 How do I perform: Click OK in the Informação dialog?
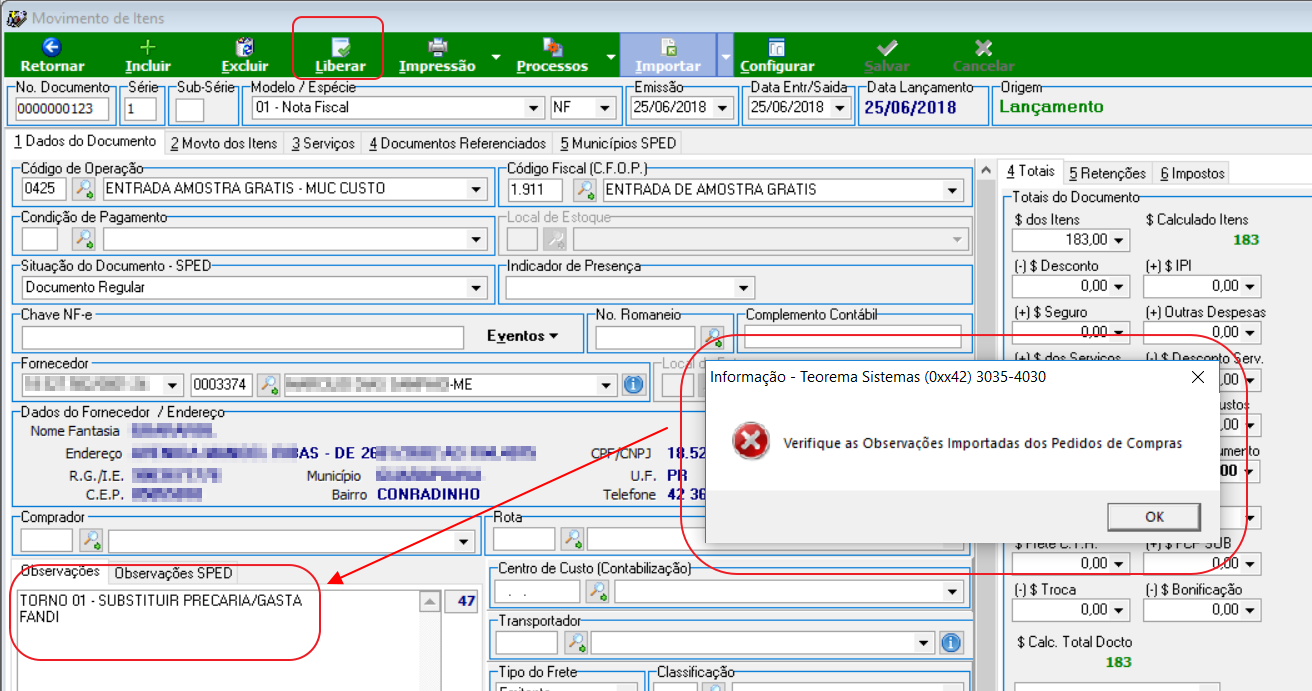[1154, 516]
